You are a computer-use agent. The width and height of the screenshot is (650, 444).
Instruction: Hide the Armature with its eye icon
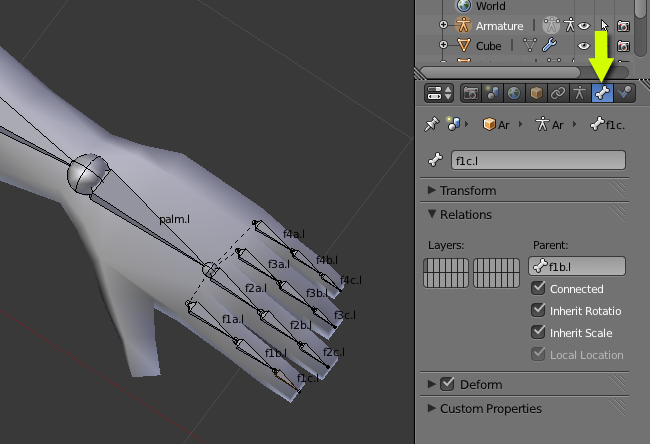[x=584, y=26]
